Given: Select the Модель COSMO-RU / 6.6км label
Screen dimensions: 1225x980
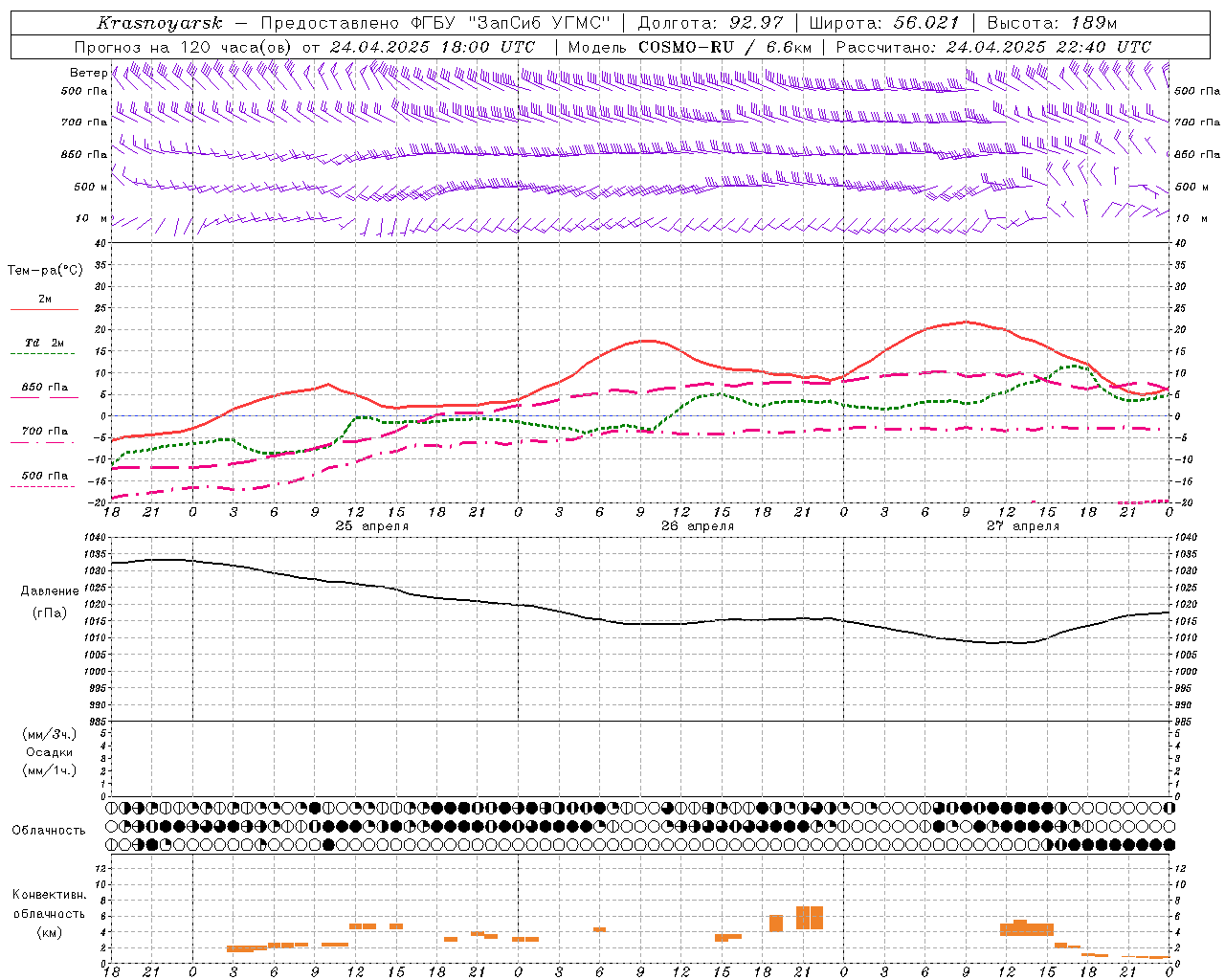Looking at the screenshot, I should [x=690, y=47].
